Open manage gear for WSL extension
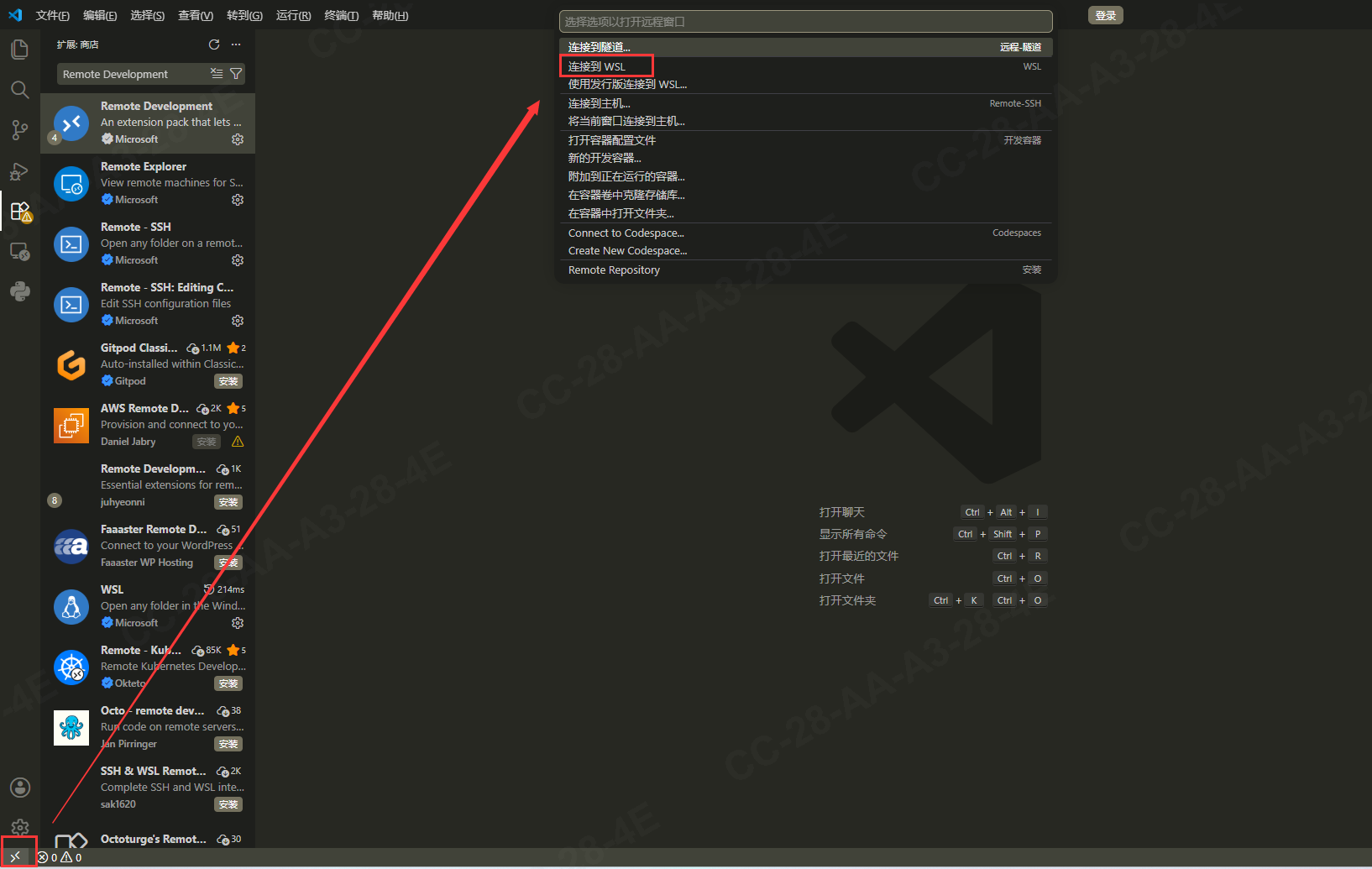Image resolution: width=1372 pixels, height=869 pixels. [238, 623]
